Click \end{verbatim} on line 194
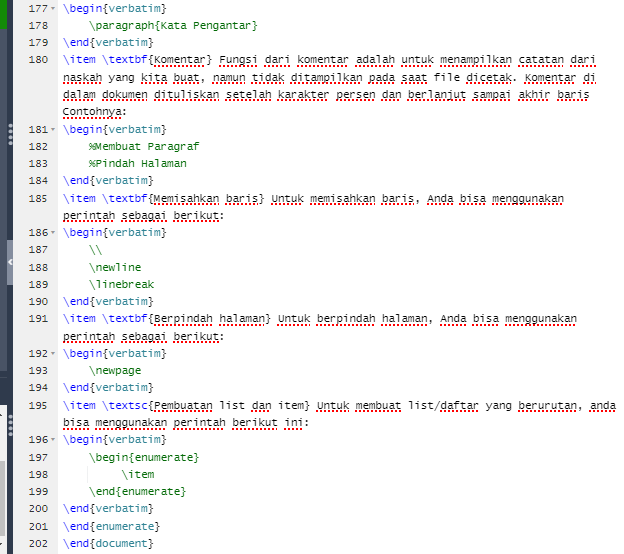The image size is (624, 554). pyautogui.click(x=108, y=388)
